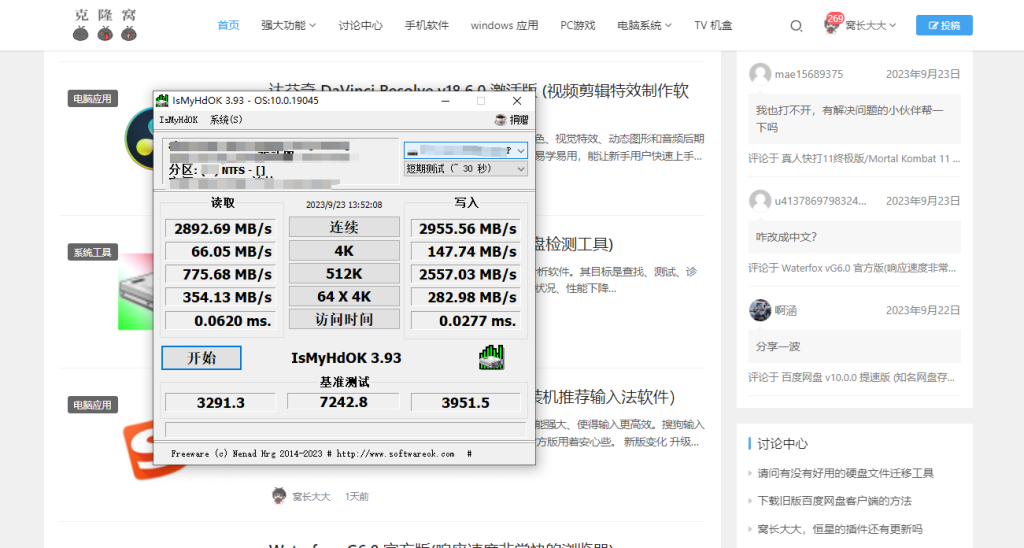Open the drive selection combo box in IsMyHdOK
This screenshot has height=548, width=1024.
tap(466, 151)
